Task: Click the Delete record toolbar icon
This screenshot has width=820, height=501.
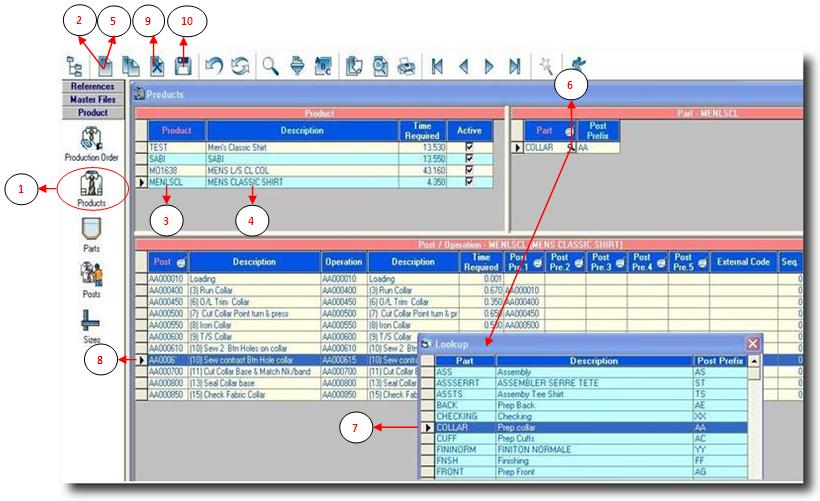Action: pos(156,66)
